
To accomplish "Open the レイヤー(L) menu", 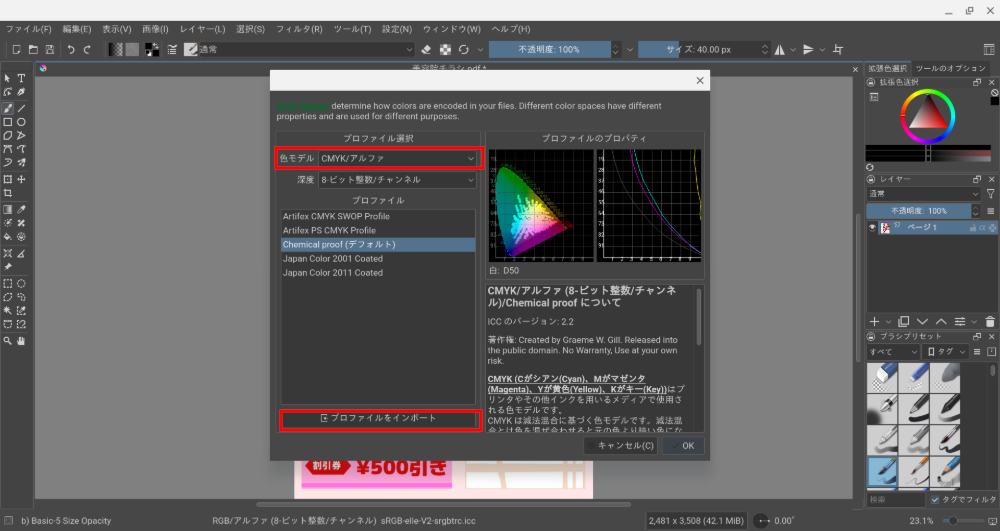I will pyautogui.click(x=202, y=29).
